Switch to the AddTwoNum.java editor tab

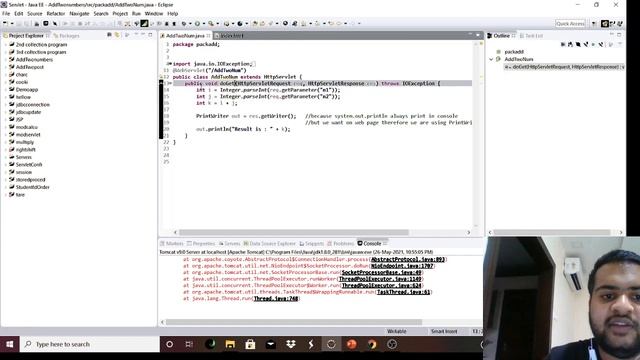(x=185, y=36)
